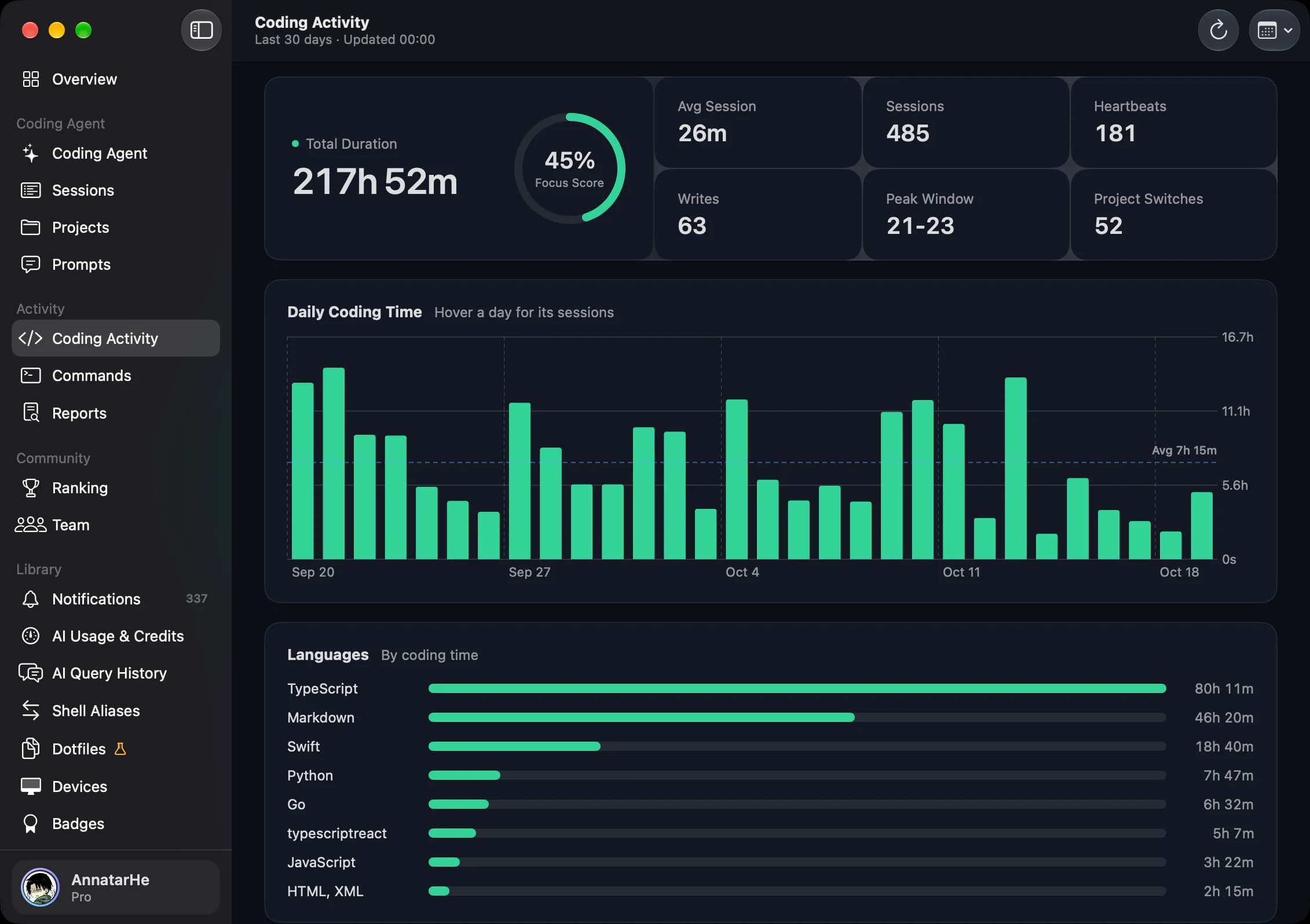Open the Overview grid icon

coord(31,79)
